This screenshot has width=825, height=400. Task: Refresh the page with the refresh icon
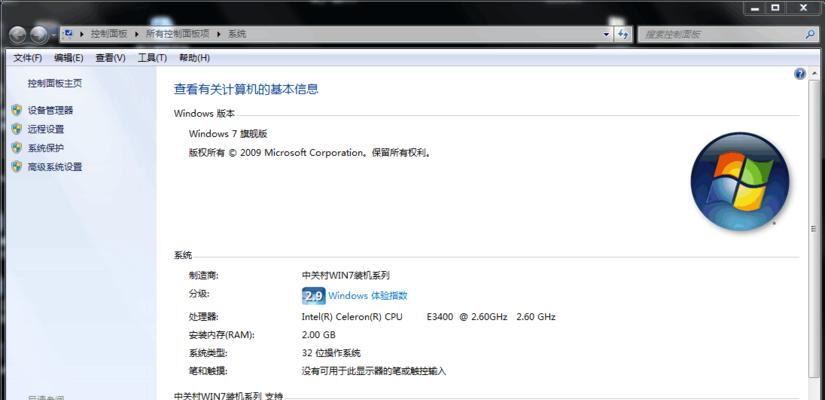(623, 34)
